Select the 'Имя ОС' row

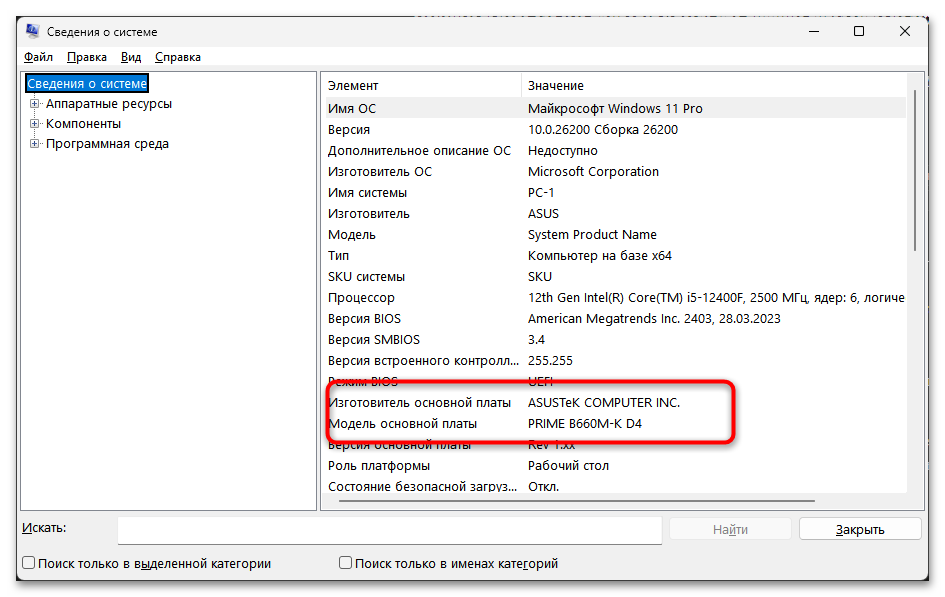coord(615,108)
